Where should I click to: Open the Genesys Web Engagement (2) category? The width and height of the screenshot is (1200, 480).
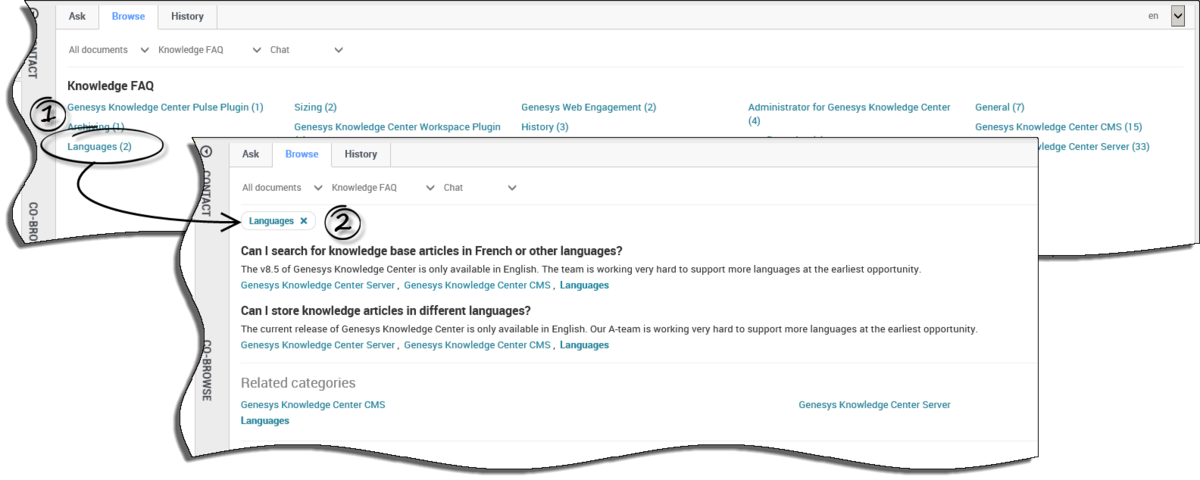pos(588,107)
